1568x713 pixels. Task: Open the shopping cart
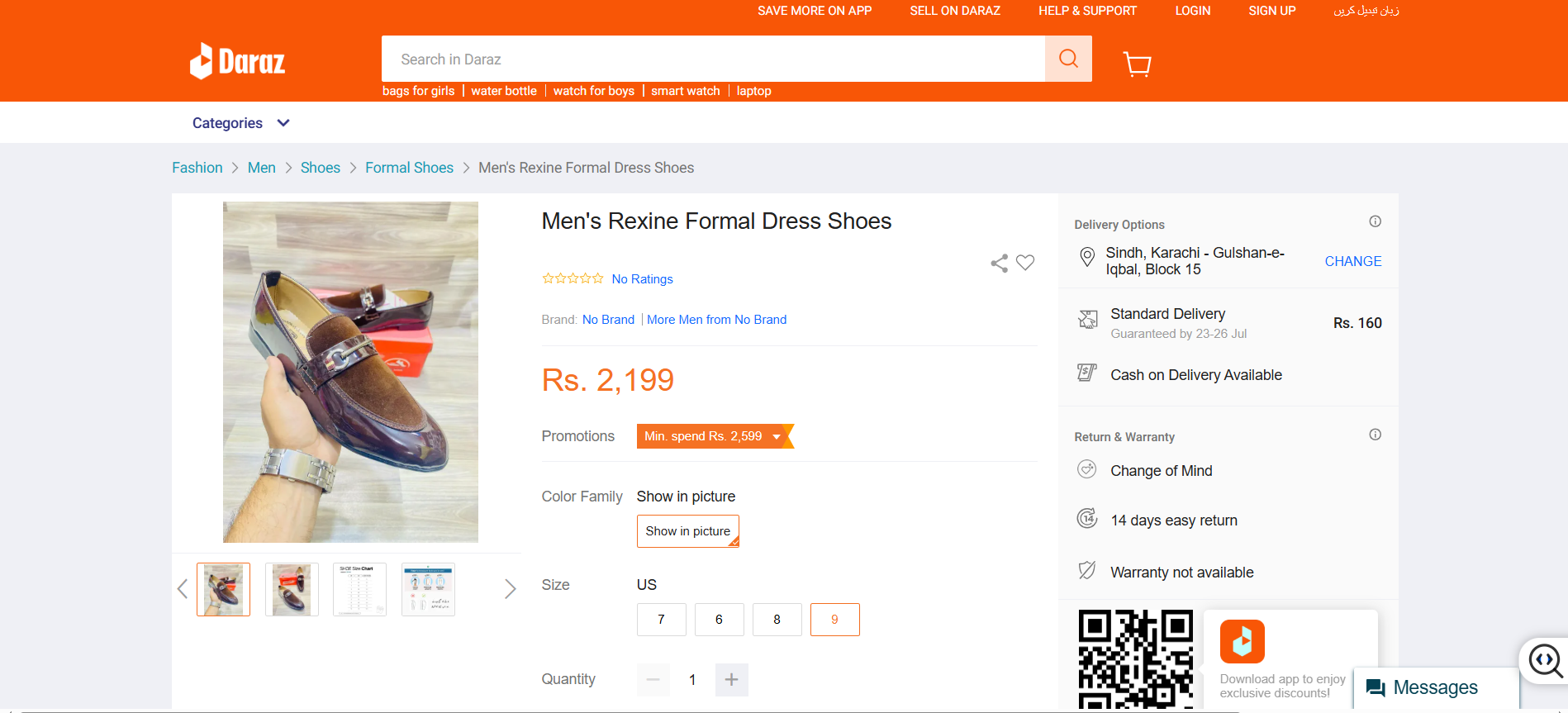click(1137, 64)
